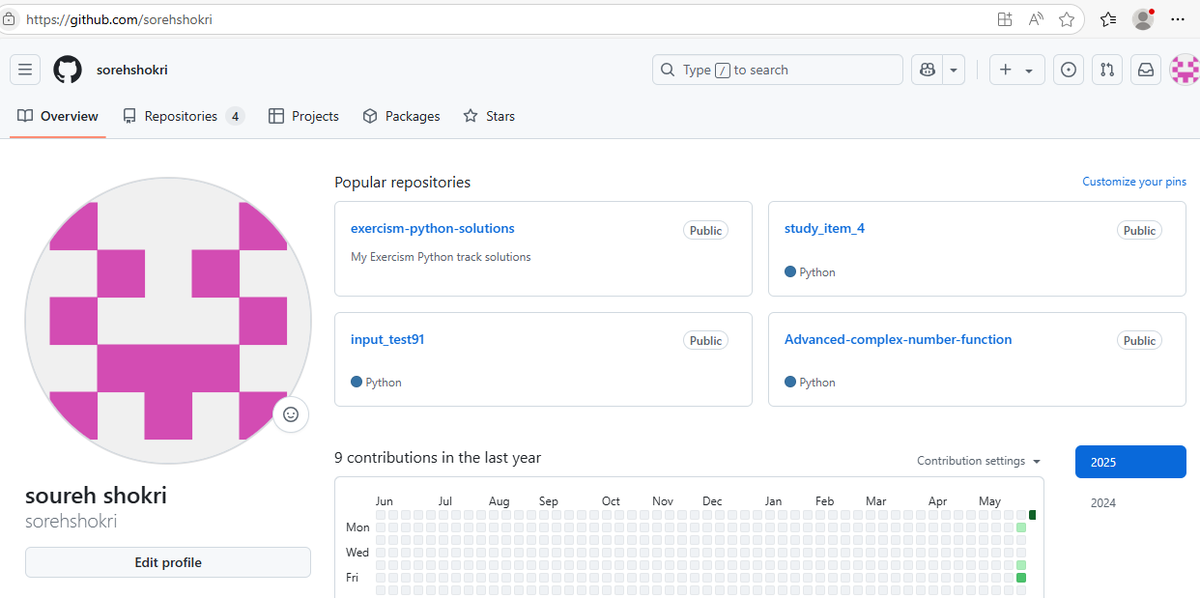
Task: Click the browser profile account icon
Action: [x=1143, y=19]
